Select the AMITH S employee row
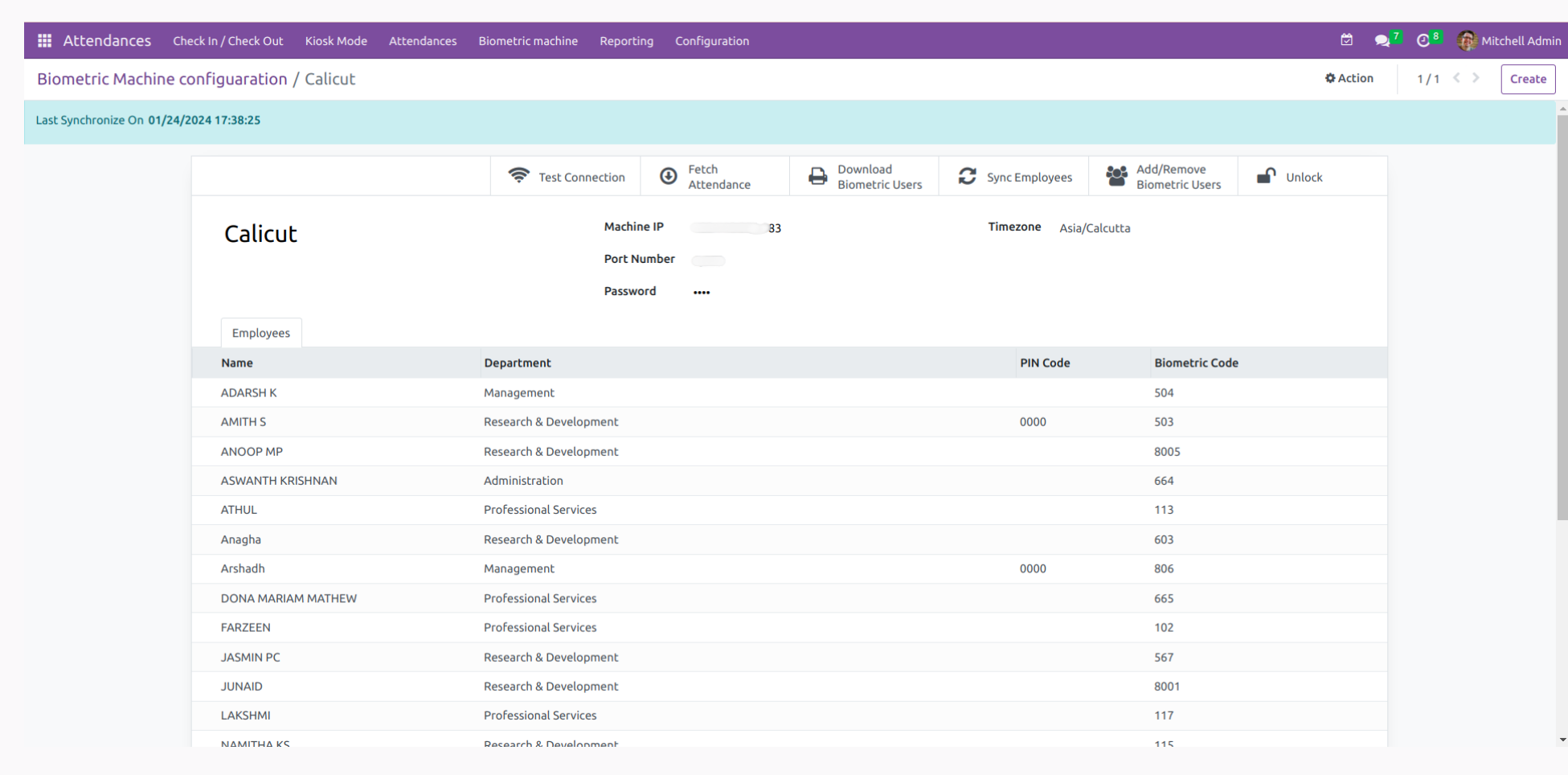The height and width of the screenshot is (775, 1568). tap(789, 421)
